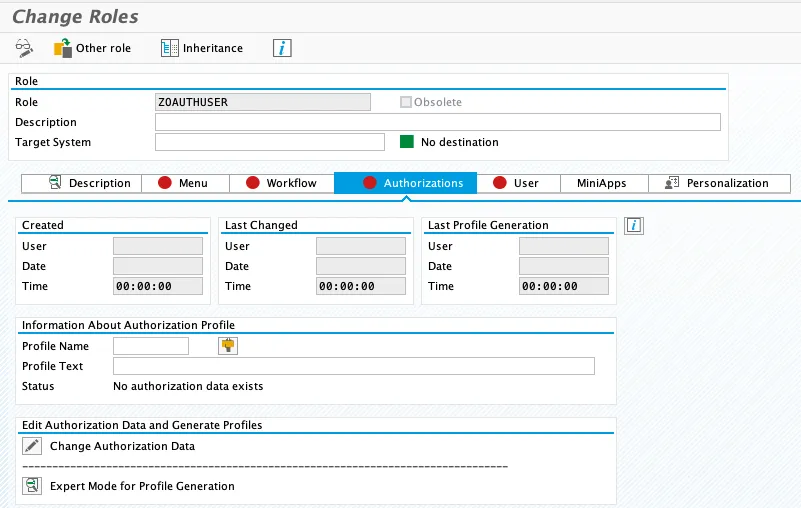Image resolution: width=801 pixels, height=508 pixels.
Task: Click the toolbar information icon
Action: (x=282, y=48)
